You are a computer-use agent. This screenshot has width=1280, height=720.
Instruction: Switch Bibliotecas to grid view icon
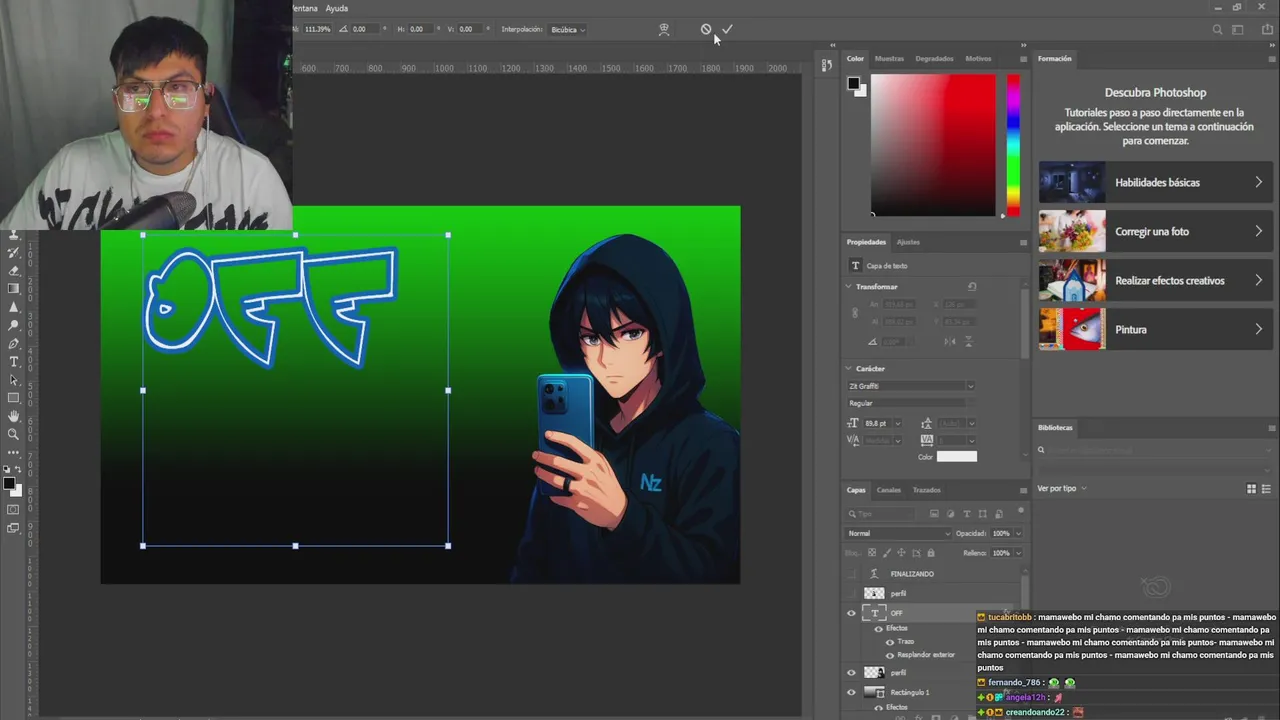click(x=1251, y=488)
